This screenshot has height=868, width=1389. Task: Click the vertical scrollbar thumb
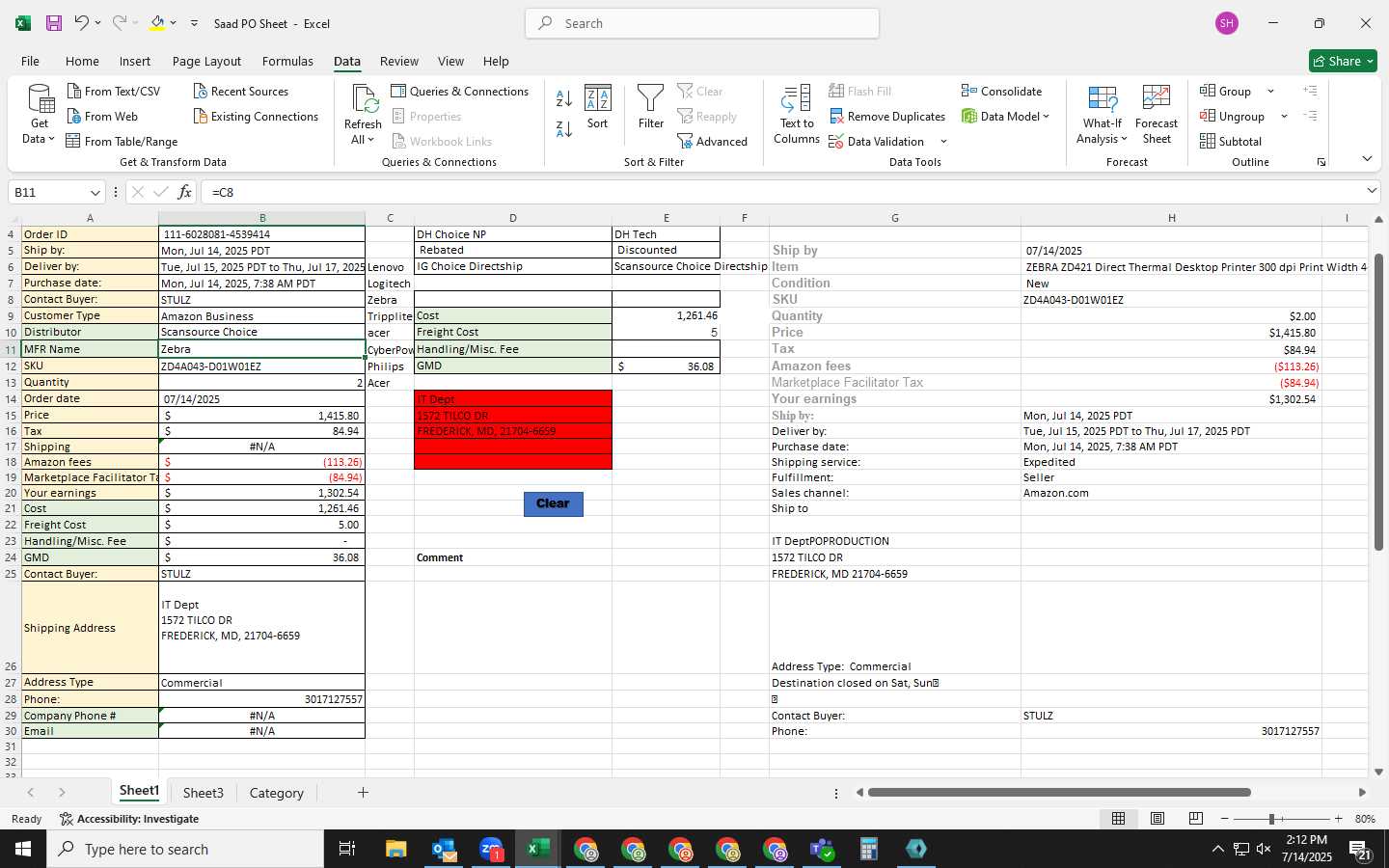click(1378, 402)
